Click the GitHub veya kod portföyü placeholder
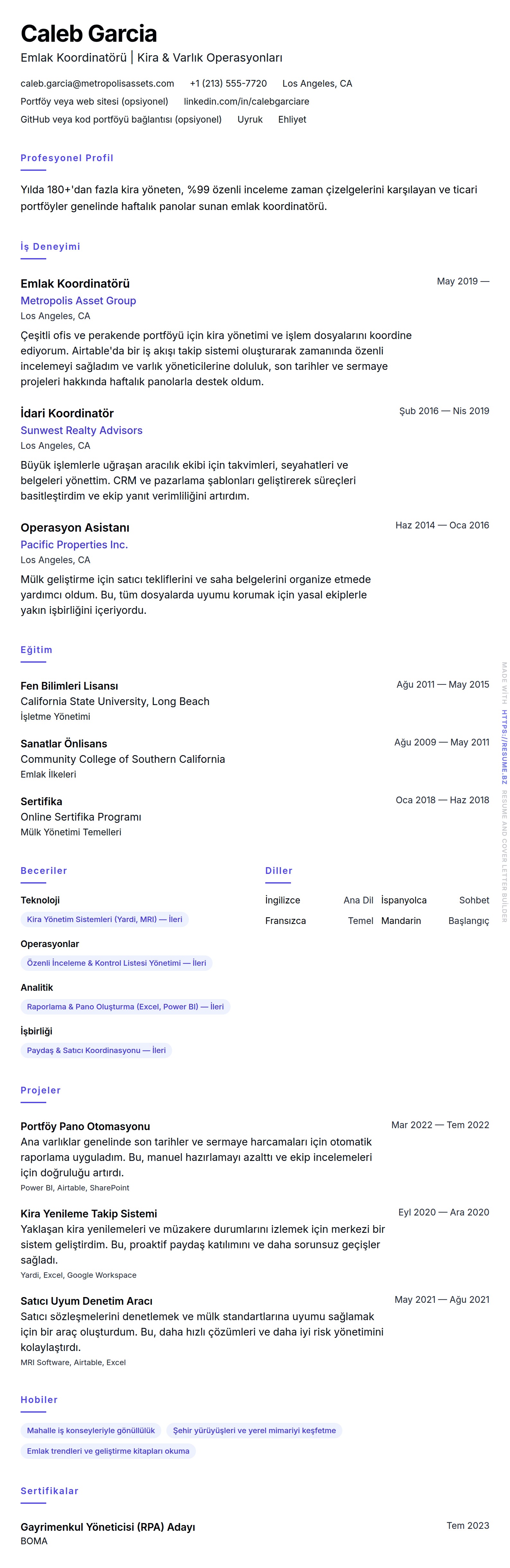Viewport: 510px width, 1568px height. [121, 119]
